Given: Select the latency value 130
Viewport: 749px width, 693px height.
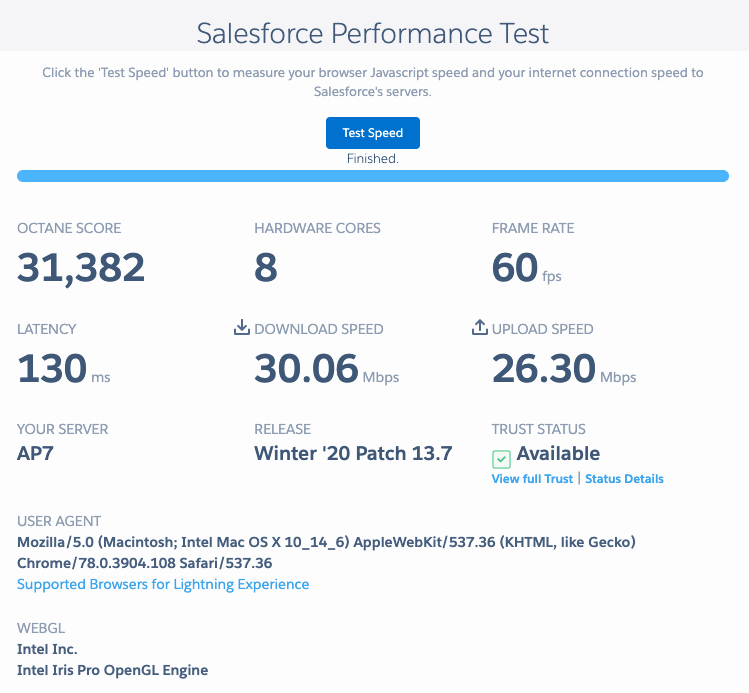Looking at the screenshot, I should click(52, 368).
